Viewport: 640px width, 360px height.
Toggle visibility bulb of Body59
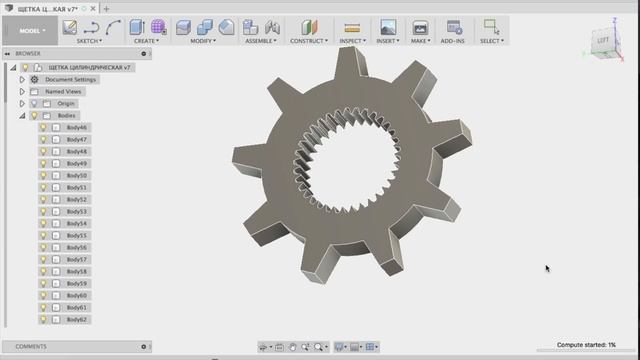[x=43, y=283]
